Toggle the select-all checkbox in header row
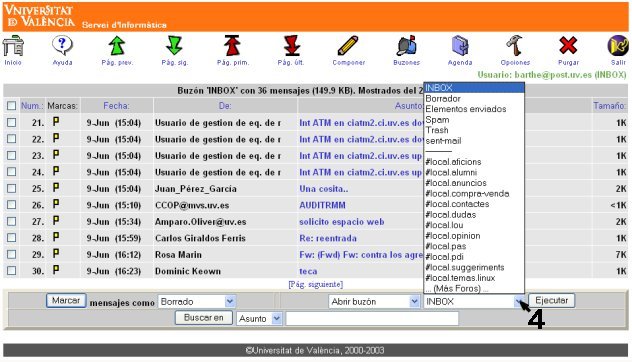Image resolution: width=632 pixels, height=362 pixels. (12, 106)
